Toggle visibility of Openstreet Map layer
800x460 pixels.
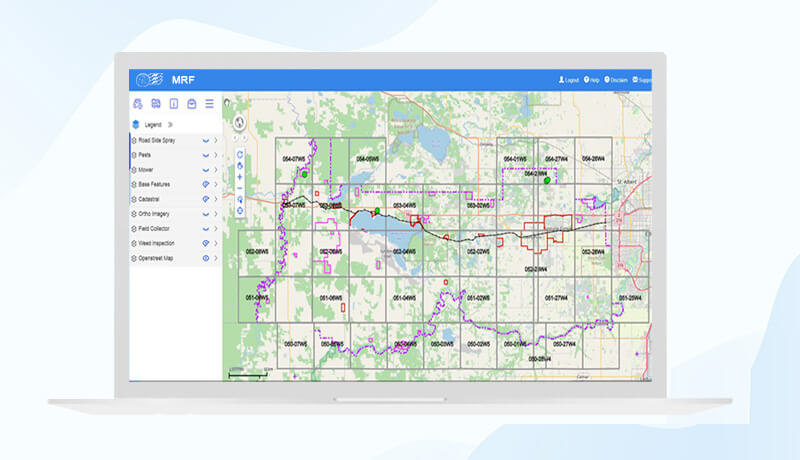pyautogui.click(x=206, y=258)
